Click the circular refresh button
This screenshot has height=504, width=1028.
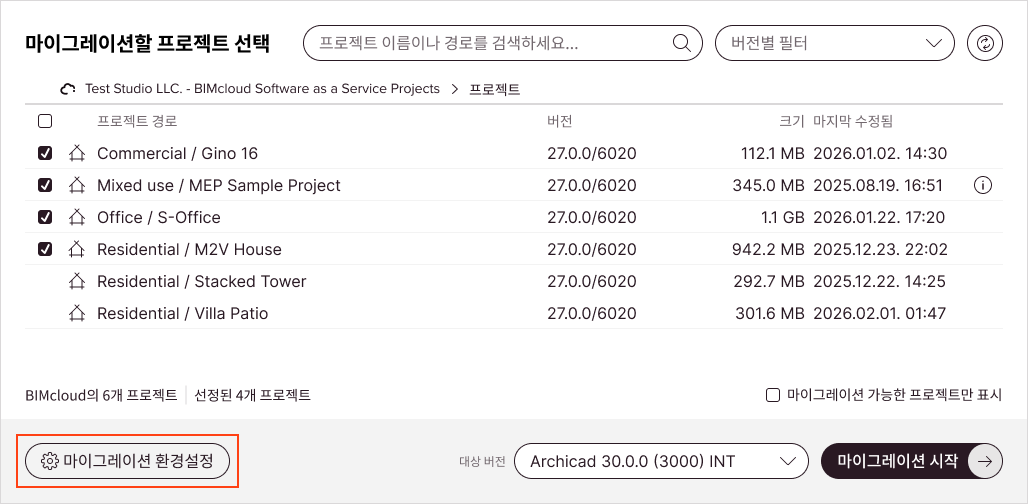(985, 43)
